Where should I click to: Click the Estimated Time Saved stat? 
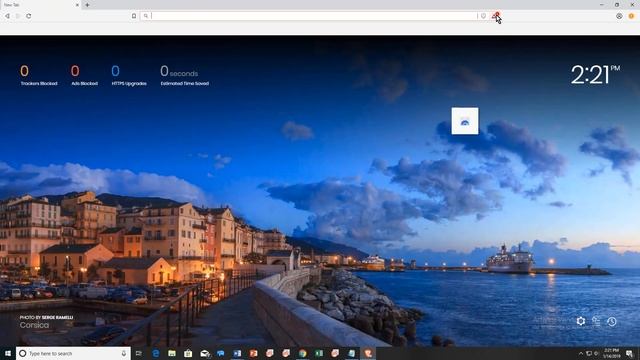pos(184,76)
